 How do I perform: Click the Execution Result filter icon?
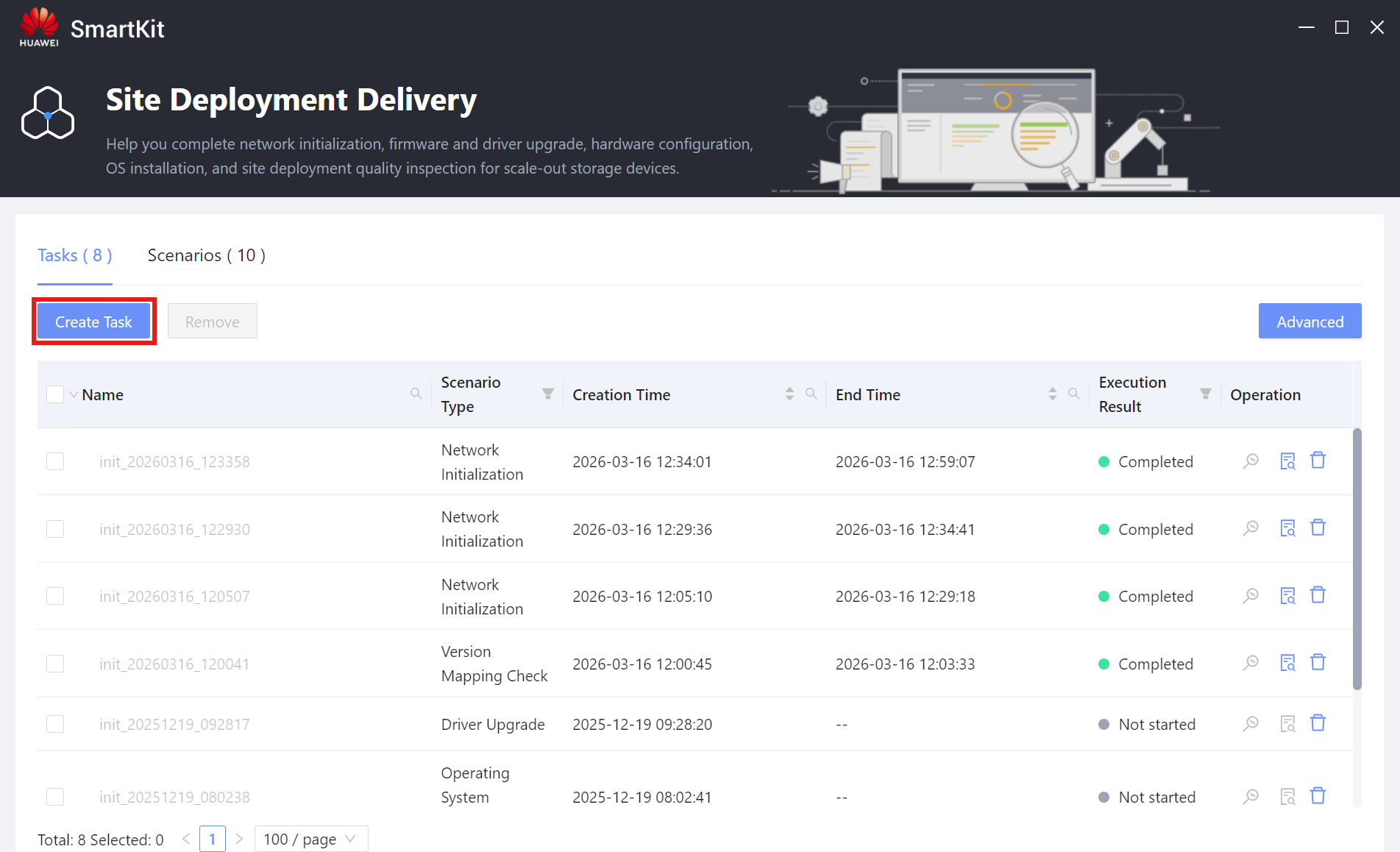pyautogui.click(x=1205, y=394)
